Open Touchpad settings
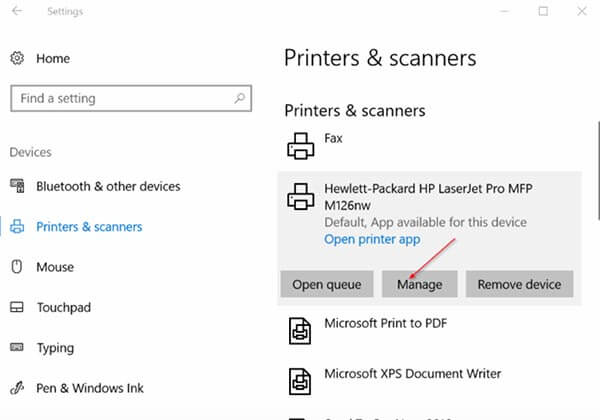This screenshot has height=420, width=600. [x=64, y=308]
